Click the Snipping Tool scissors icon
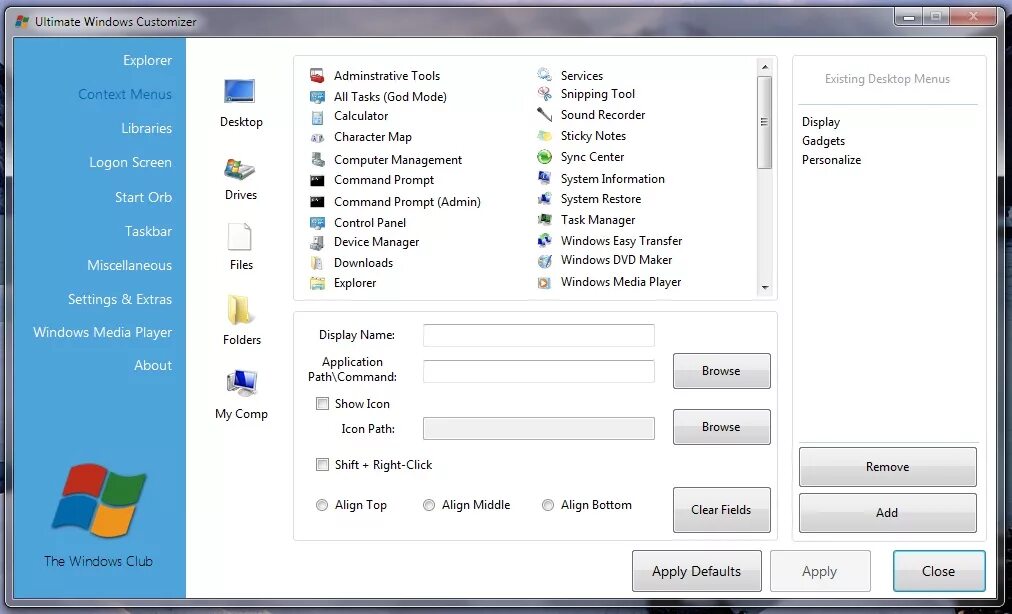The image size is (1012, 614). pyautogui.click(x=545, y=94)
